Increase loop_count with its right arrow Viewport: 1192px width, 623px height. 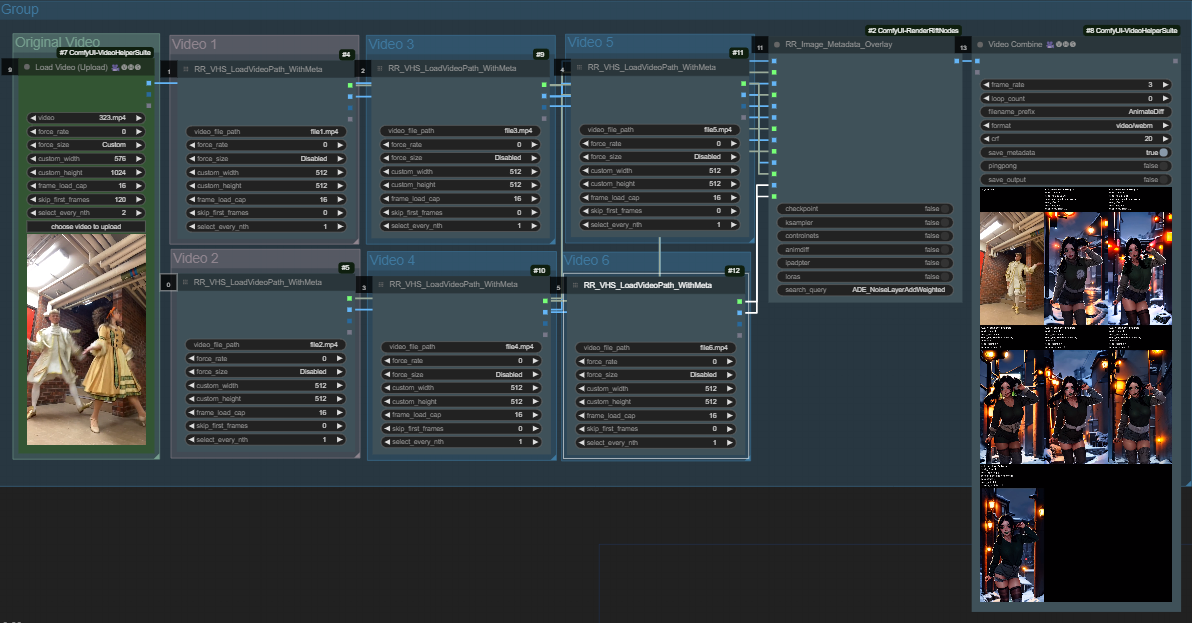click(x=1165, y=99)
